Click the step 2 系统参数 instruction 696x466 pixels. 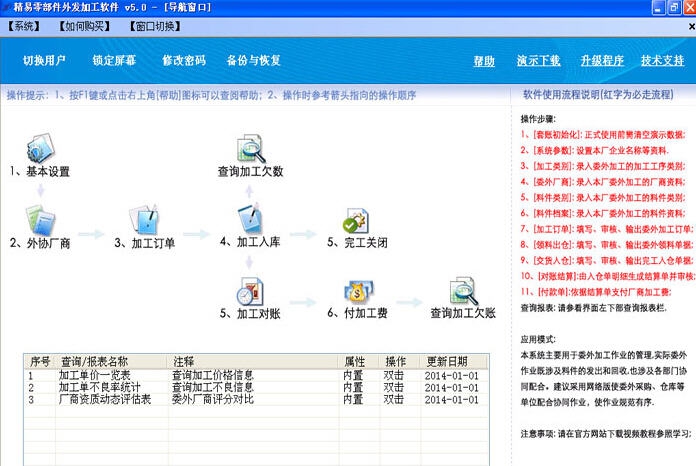coord(595,150)
